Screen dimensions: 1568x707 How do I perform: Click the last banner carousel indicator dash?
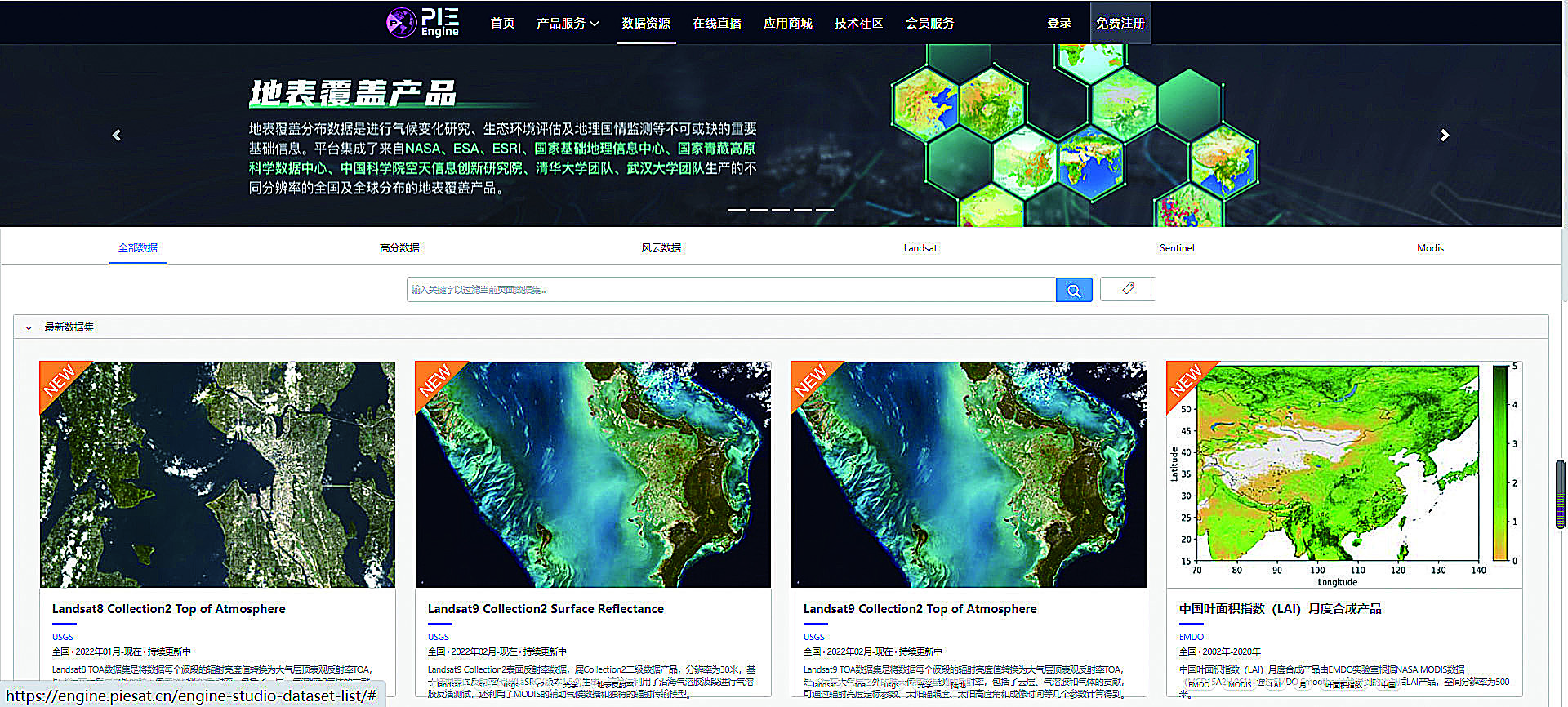[x=825, y=210]
